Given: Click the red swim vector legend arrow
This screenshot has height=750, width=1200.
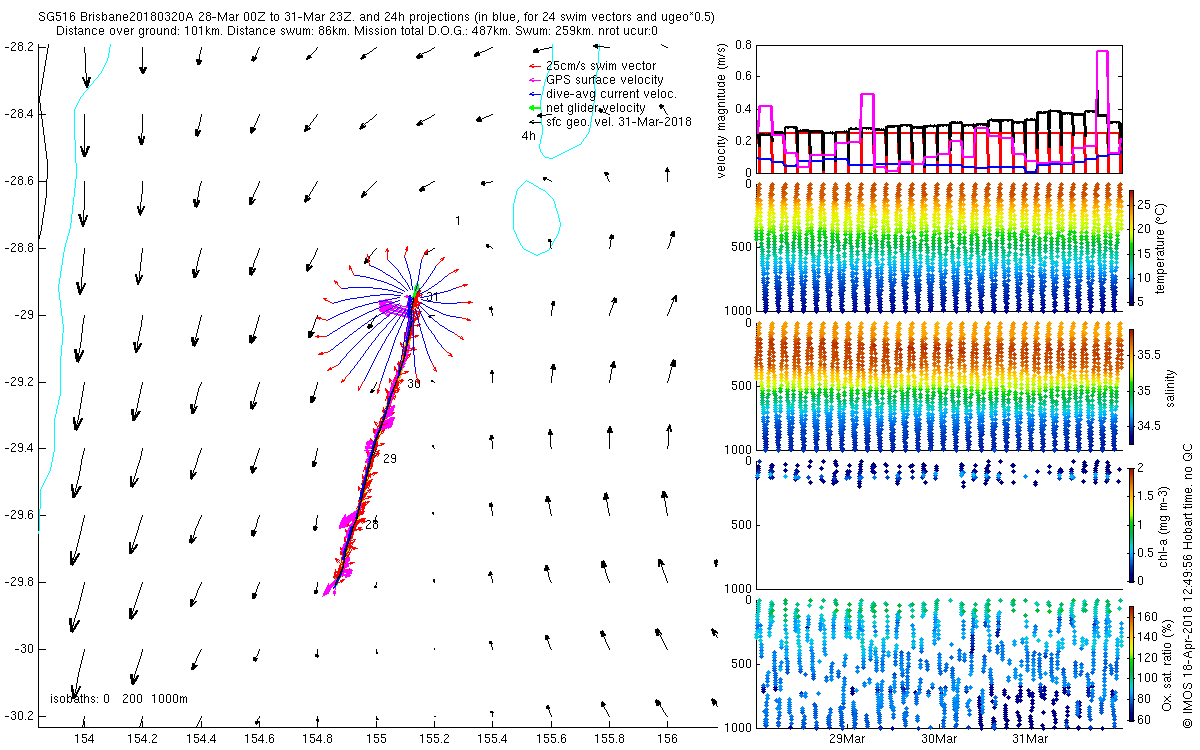Looking at the screenshot, I should point(536,65).
